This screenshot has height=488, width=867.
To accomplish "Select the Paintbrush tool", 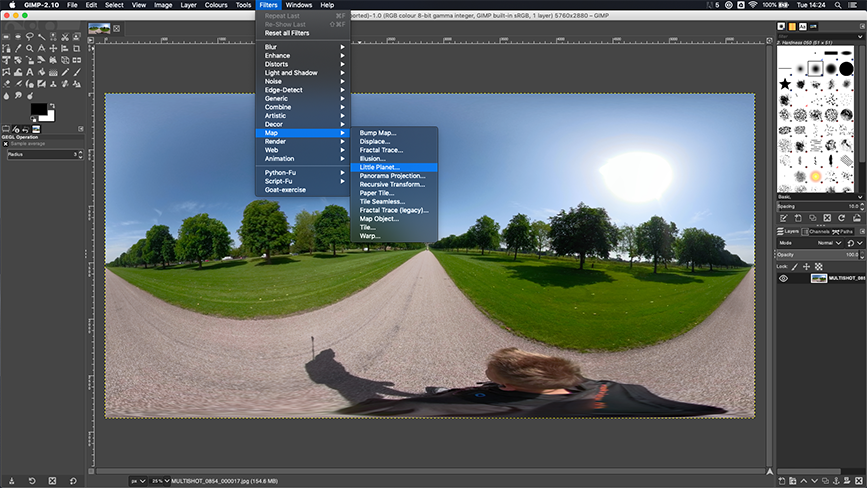I will coord(77,72).
